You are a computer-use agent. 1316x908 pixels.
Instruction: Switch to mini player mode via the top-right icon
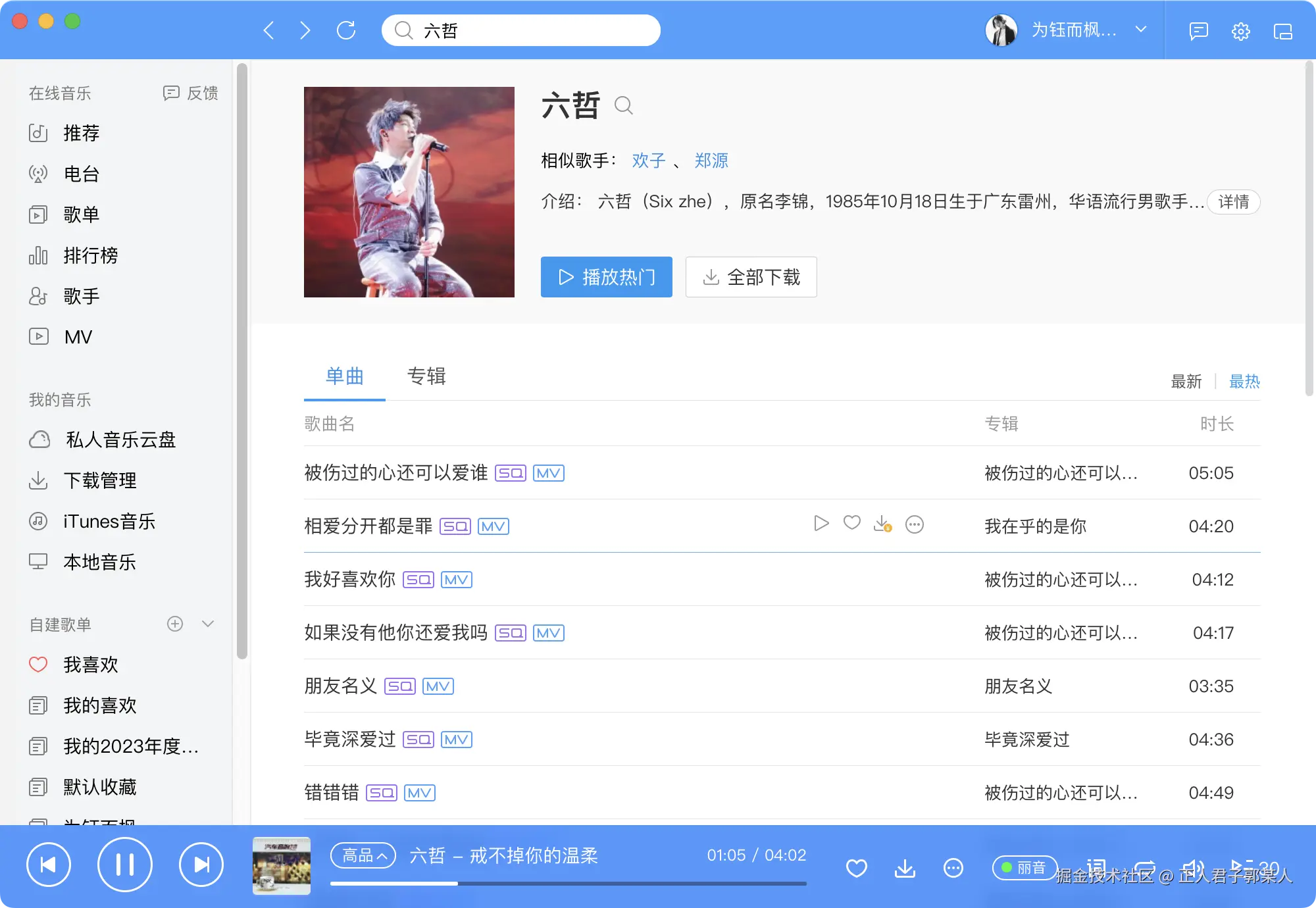1284,30
